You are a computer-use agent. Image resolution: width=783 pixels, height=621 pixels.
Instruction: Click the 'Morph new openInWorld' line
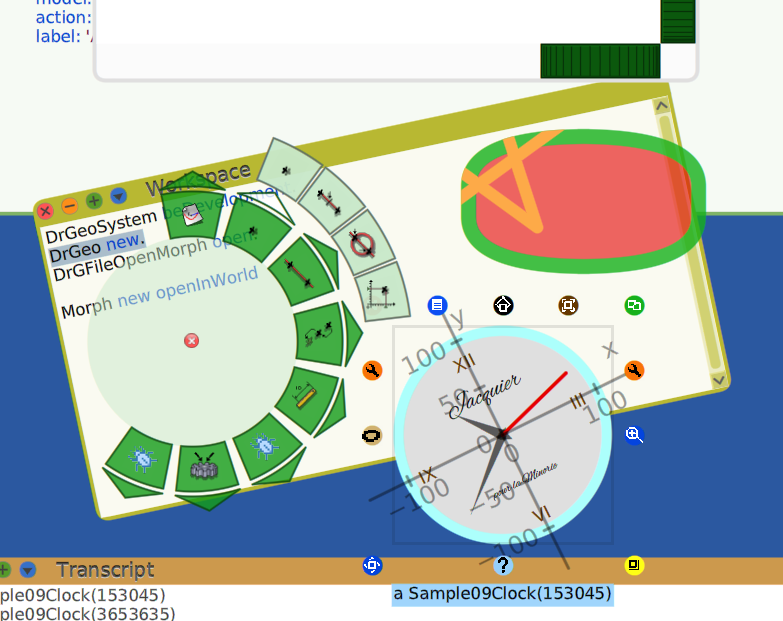pyautogui.click(x=159, y=293)
